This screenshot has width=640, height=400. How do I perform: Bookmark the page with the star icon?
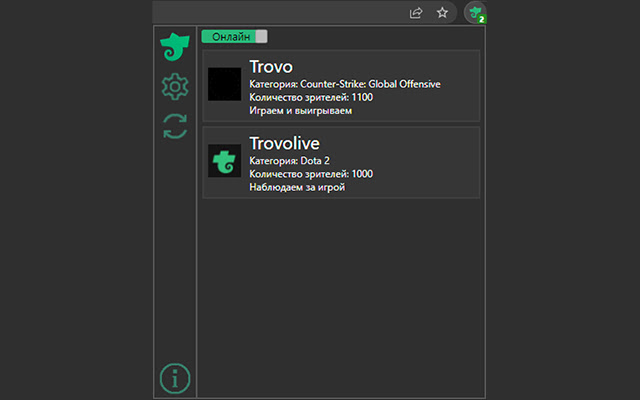(x=442, y=13)
